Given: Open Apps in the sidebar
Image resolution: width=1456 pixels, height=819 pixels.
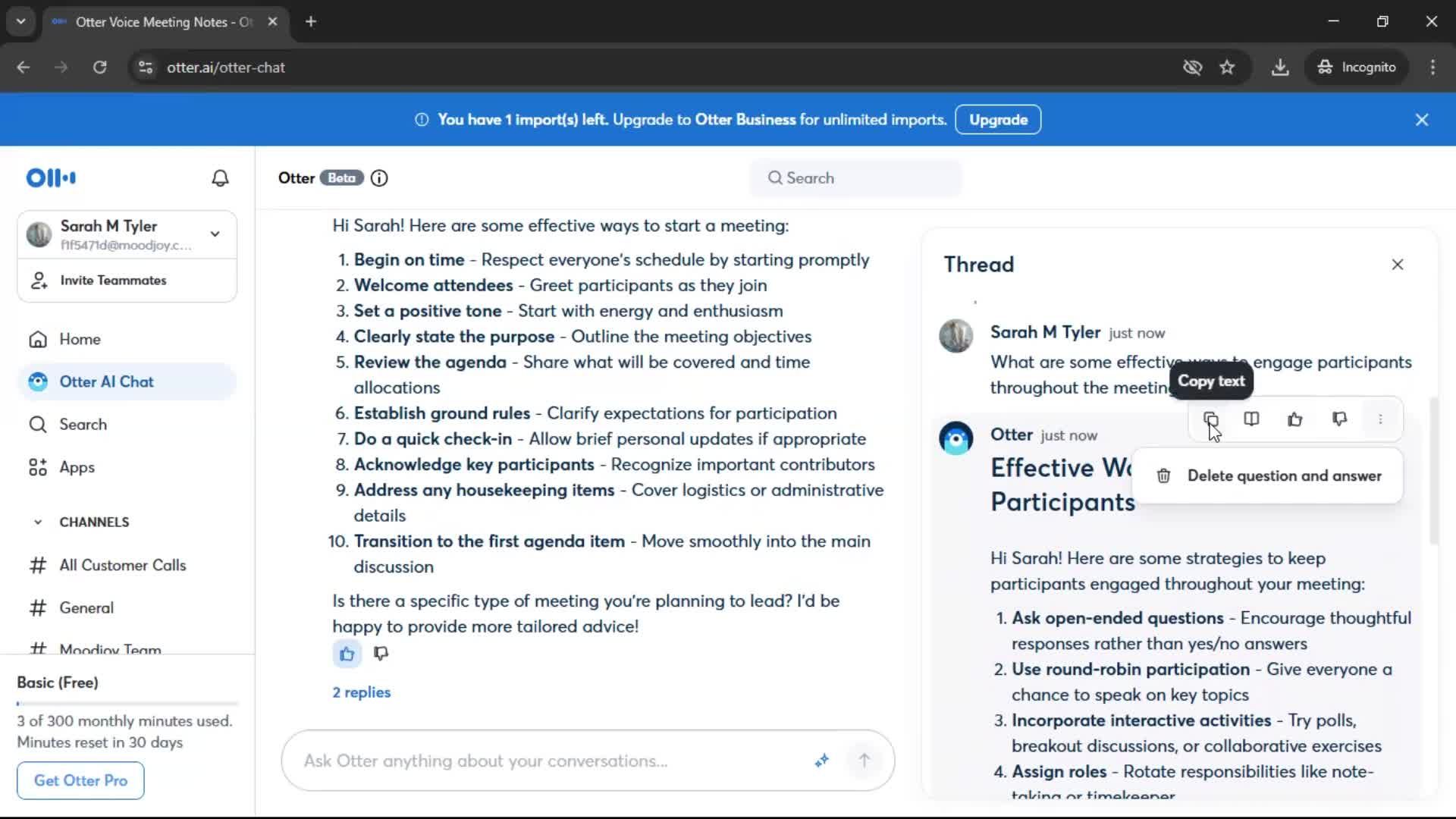Looking at the screenshot, I should pos(127,467).
